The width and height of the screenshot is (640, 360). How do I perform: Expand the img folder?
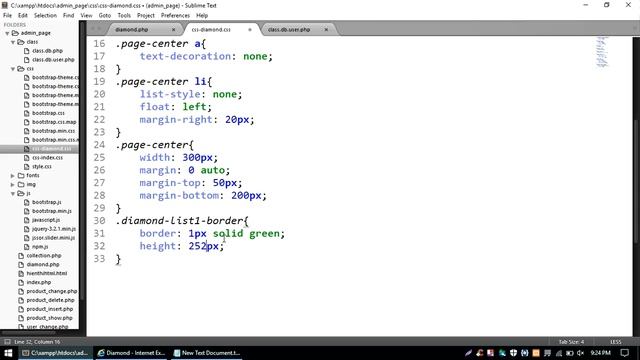pyautogui.click(x=13, y=184)
